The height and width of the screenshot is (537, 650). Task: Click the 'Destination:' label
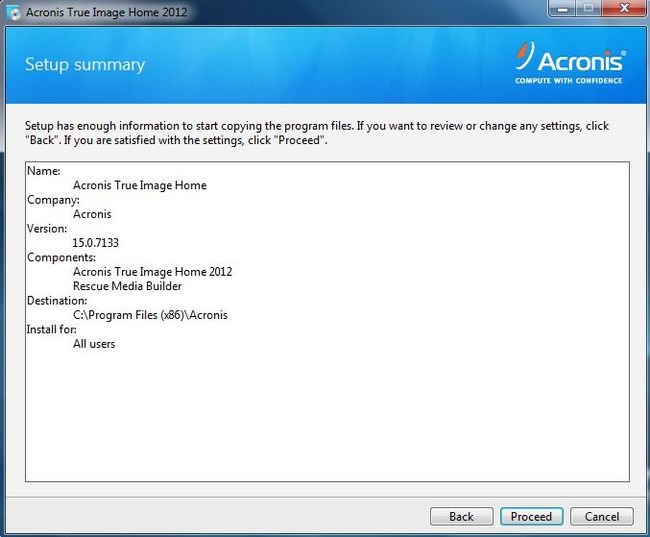pyautogui.click(x=57, y=301)
